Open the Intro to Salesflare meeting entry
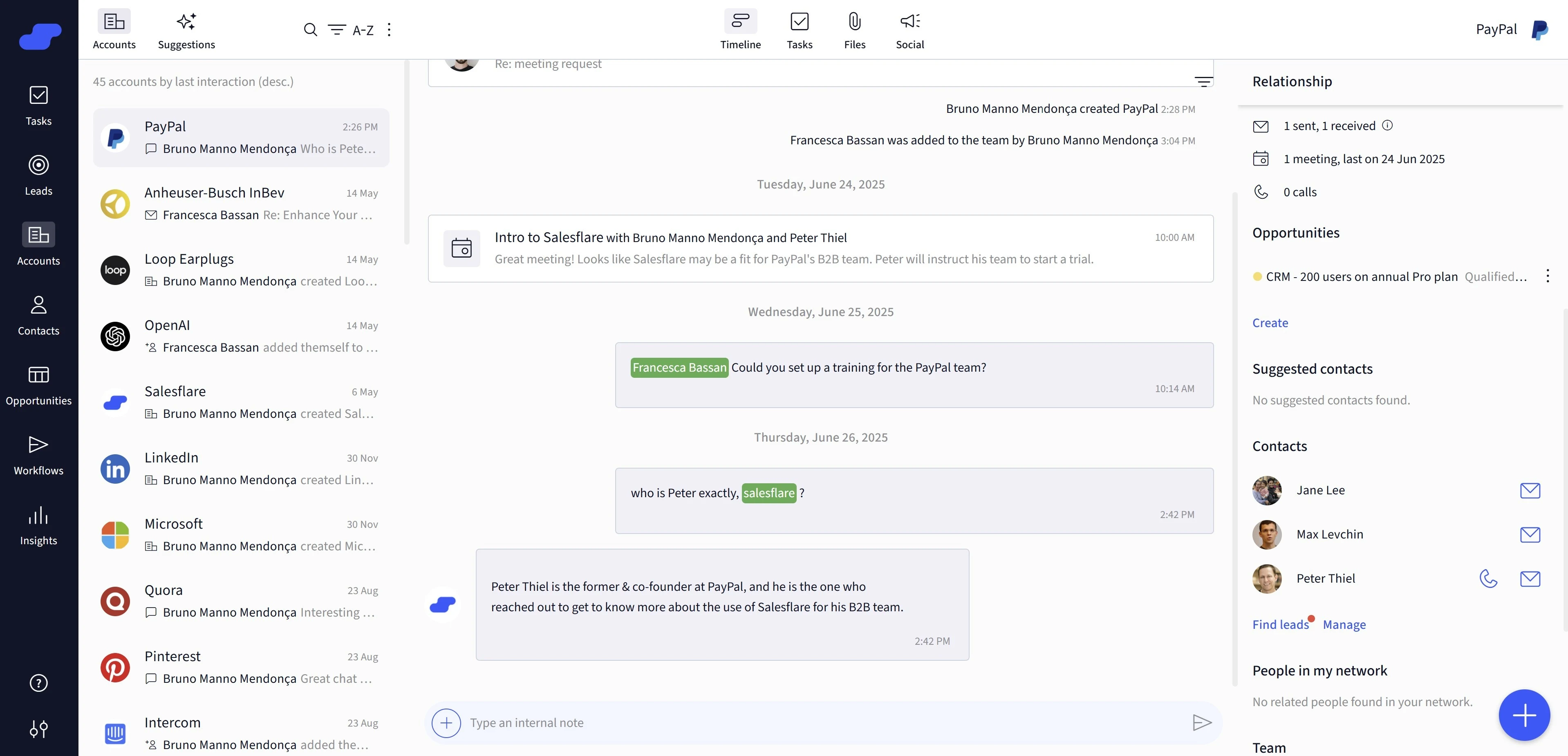 820,248
